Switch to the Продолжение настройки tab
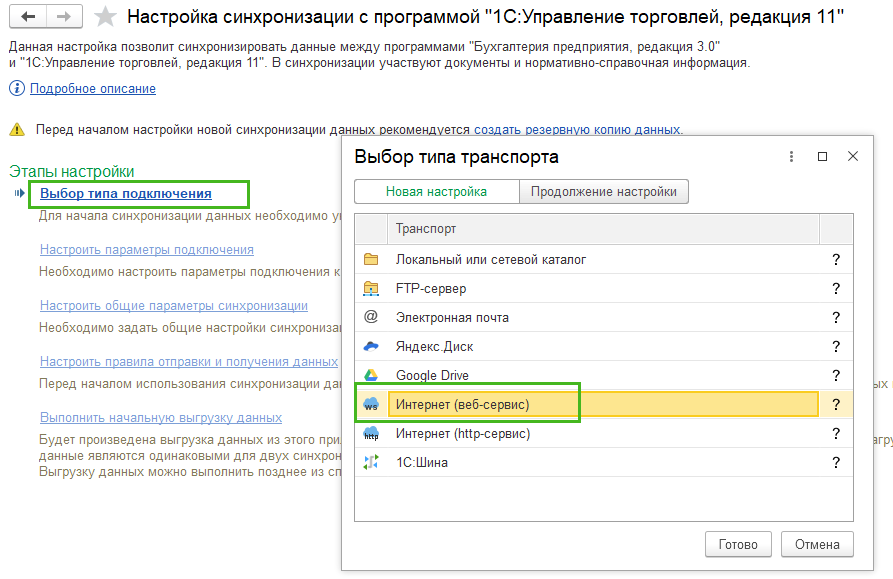Viewport: 893px width, 579px height. pyautogui.click(x=604, y=192)
